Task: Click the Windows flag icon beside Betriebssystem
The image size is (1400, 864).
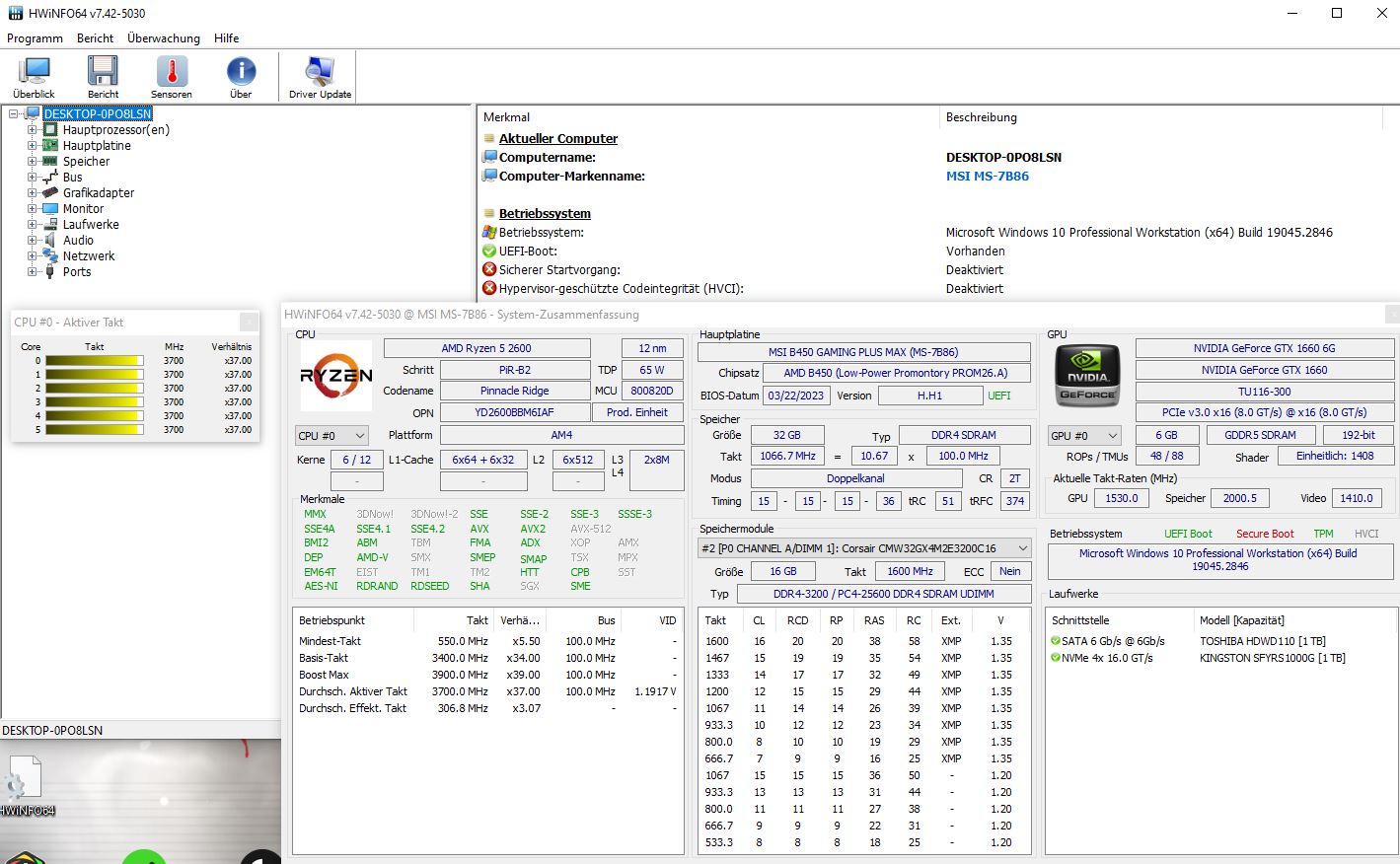Action: [x=489, y=232]
